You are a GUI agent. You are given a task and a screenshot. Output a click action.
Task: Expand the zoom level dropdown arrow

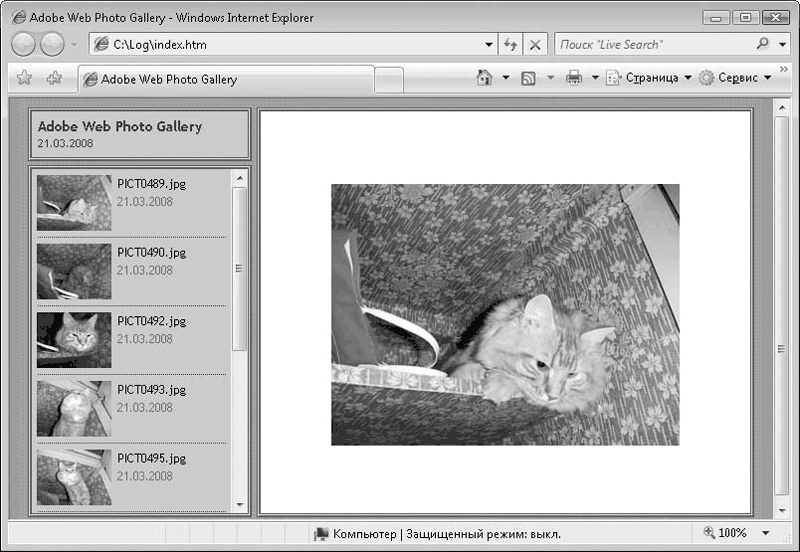765,533
